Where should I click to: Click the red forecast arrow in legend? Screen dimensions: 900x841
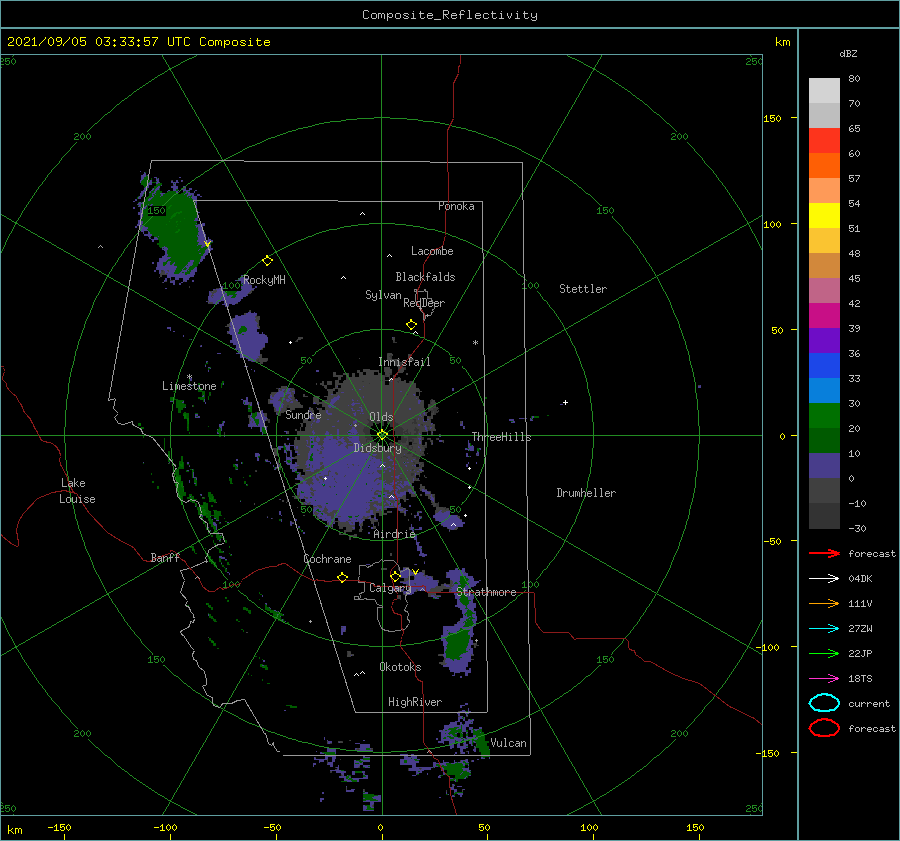(x=824, y=553)
